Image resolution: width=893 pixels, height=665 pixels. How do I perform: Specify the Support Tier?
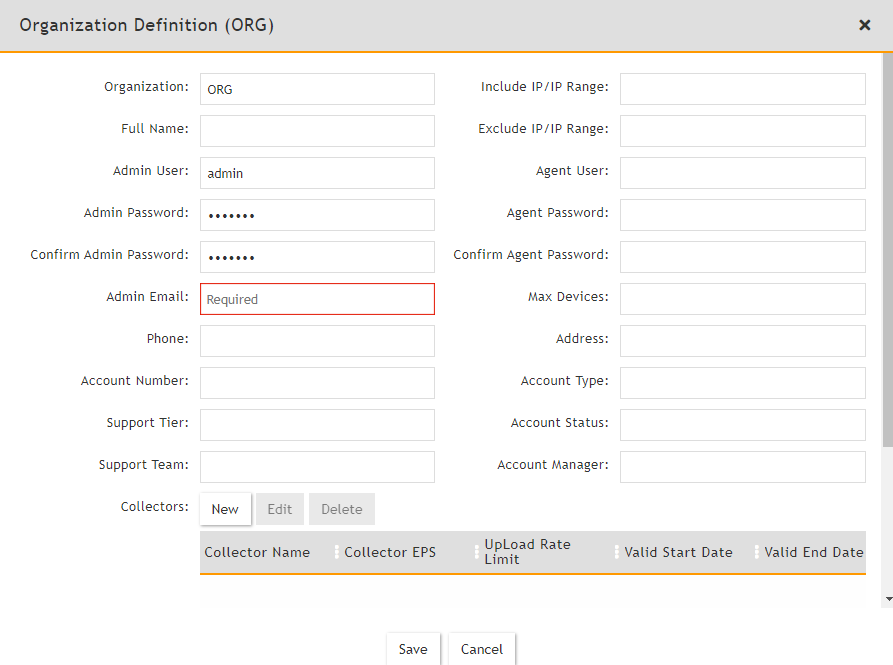[x=317, y=425]
